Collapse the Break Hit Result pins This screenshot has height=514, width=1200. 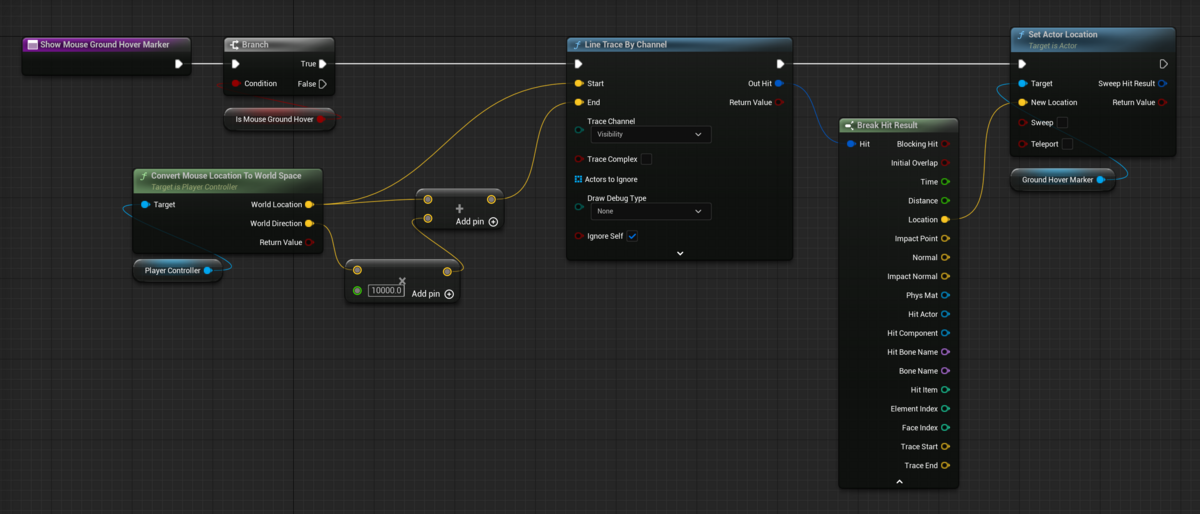899,481
